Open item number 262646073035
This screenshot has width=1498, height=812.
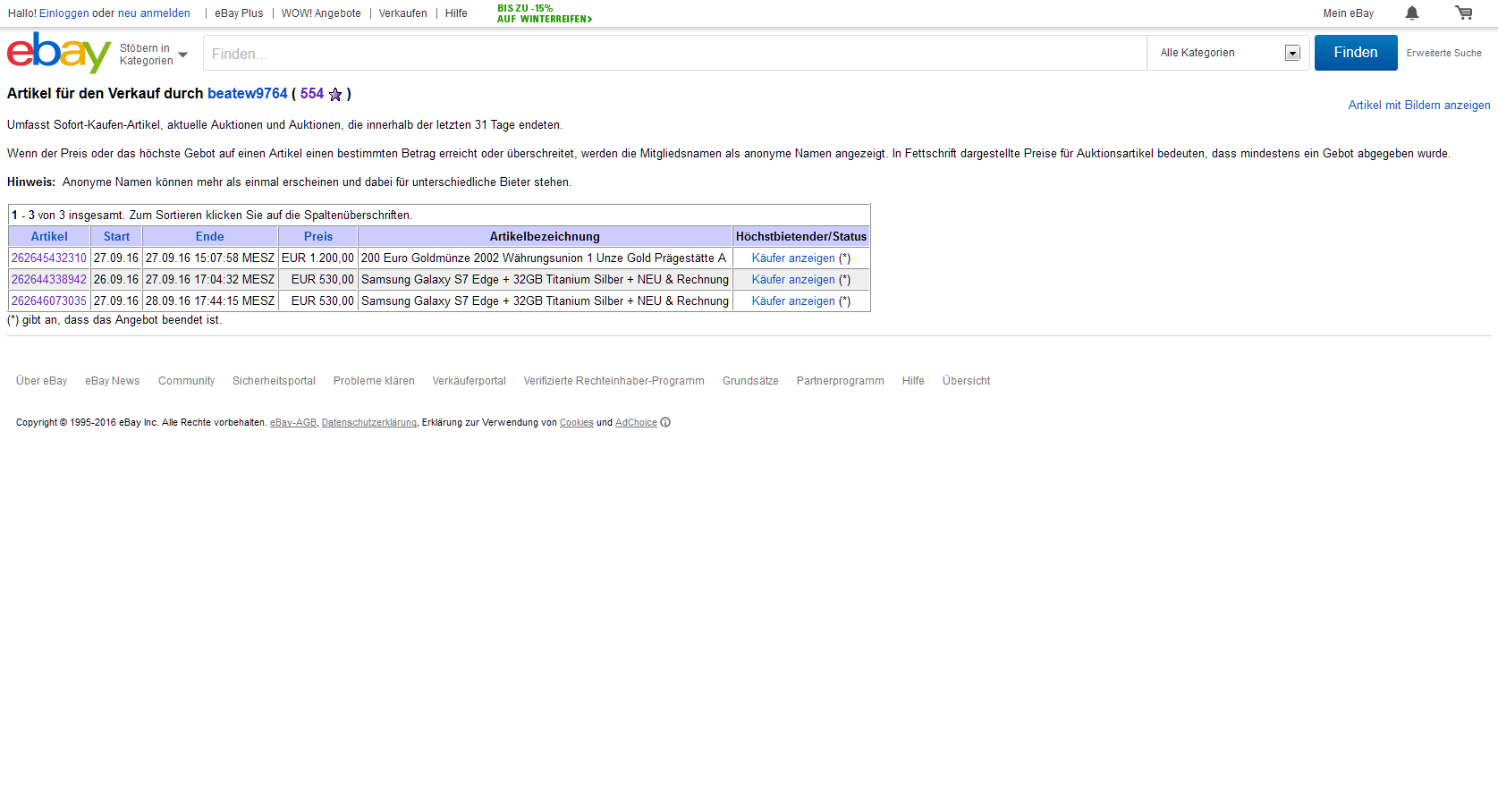49,301
